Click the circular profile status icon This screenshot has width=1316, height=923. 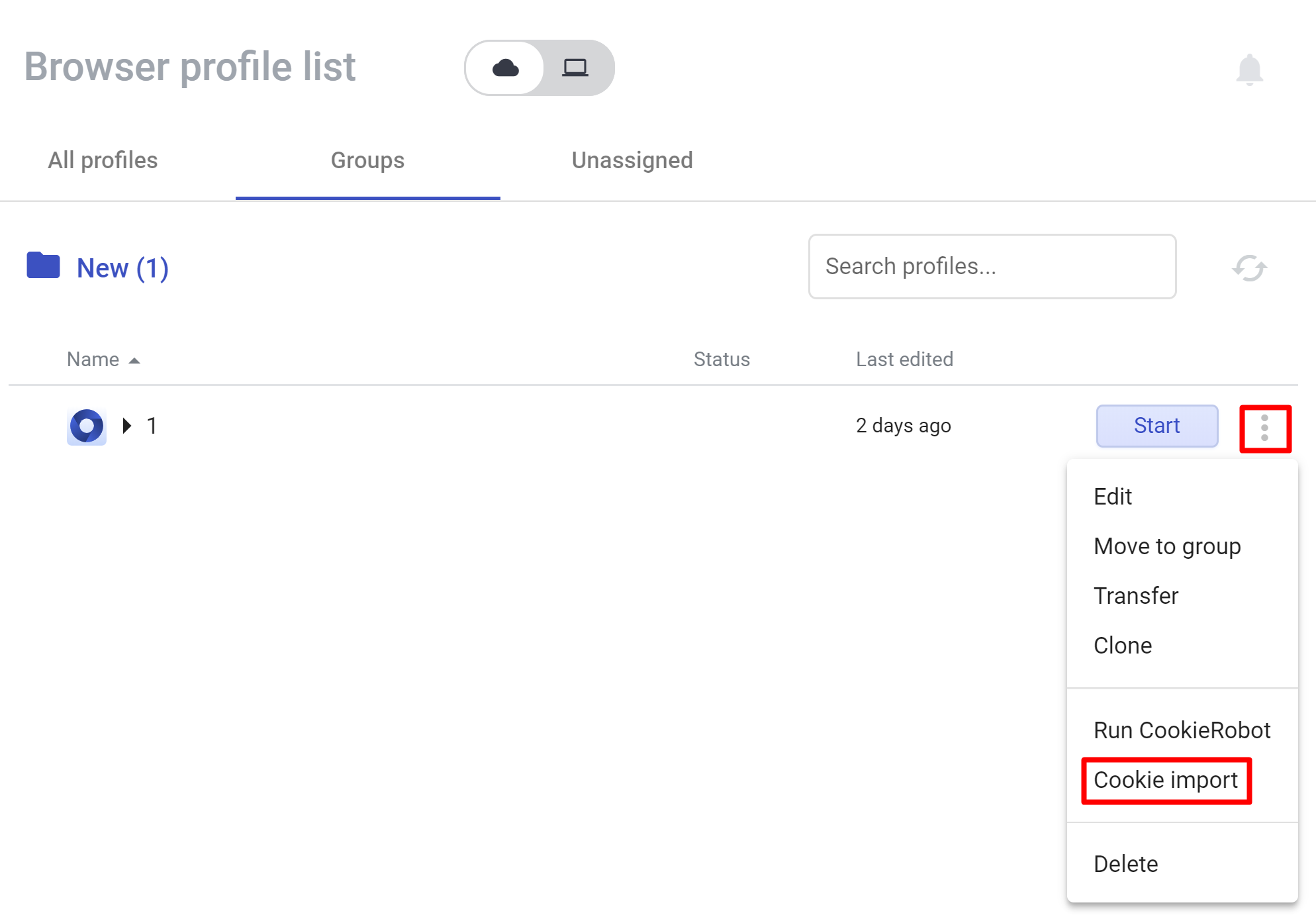(85, 425)
